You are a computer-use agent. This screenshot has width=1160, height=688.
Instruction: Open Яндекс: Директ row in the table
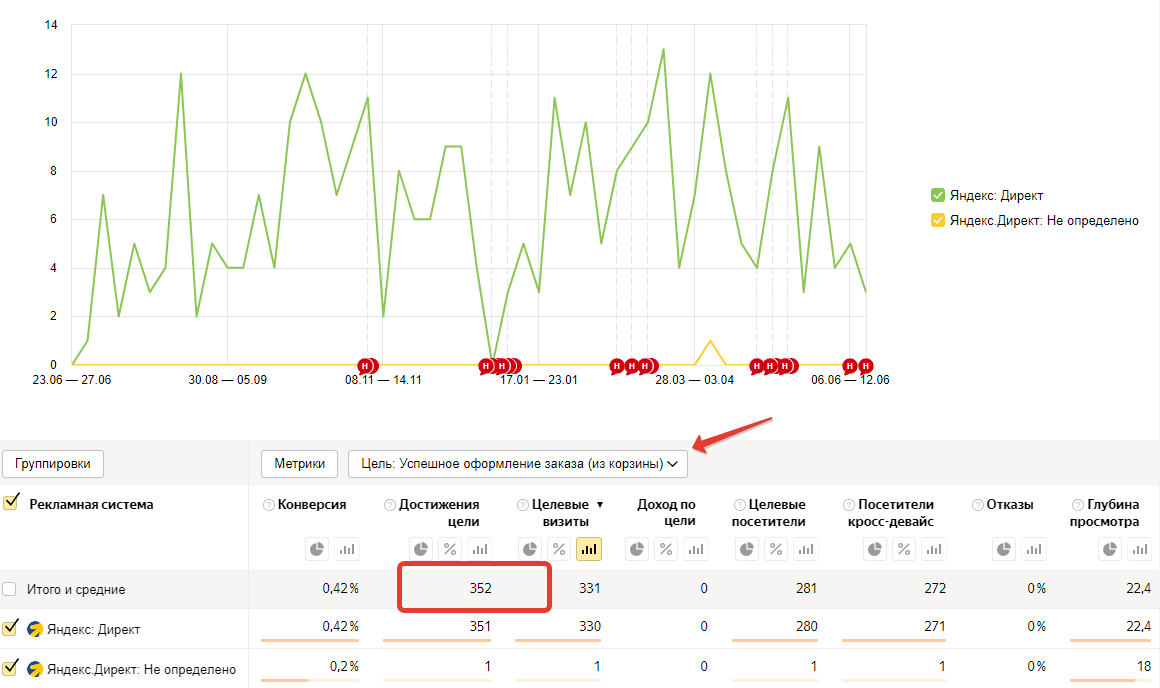93,630
